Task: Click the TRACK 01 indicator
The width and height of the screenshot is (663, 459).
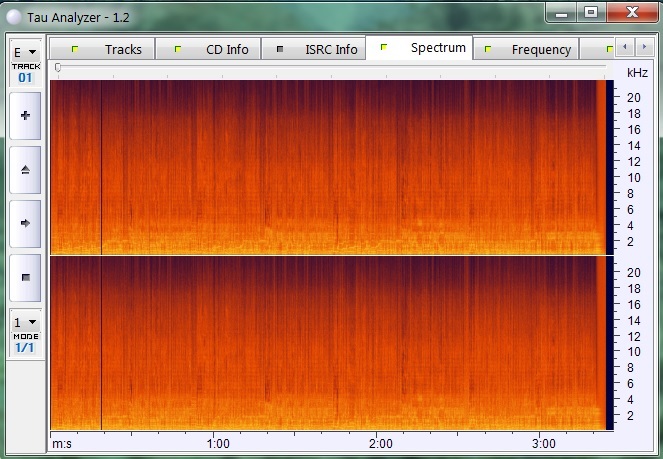Action: coord(25,72)
